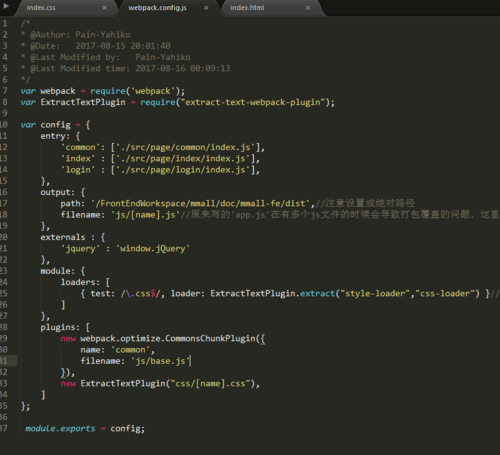Click the tab scroll arrow at top left

tap(6, 6)
